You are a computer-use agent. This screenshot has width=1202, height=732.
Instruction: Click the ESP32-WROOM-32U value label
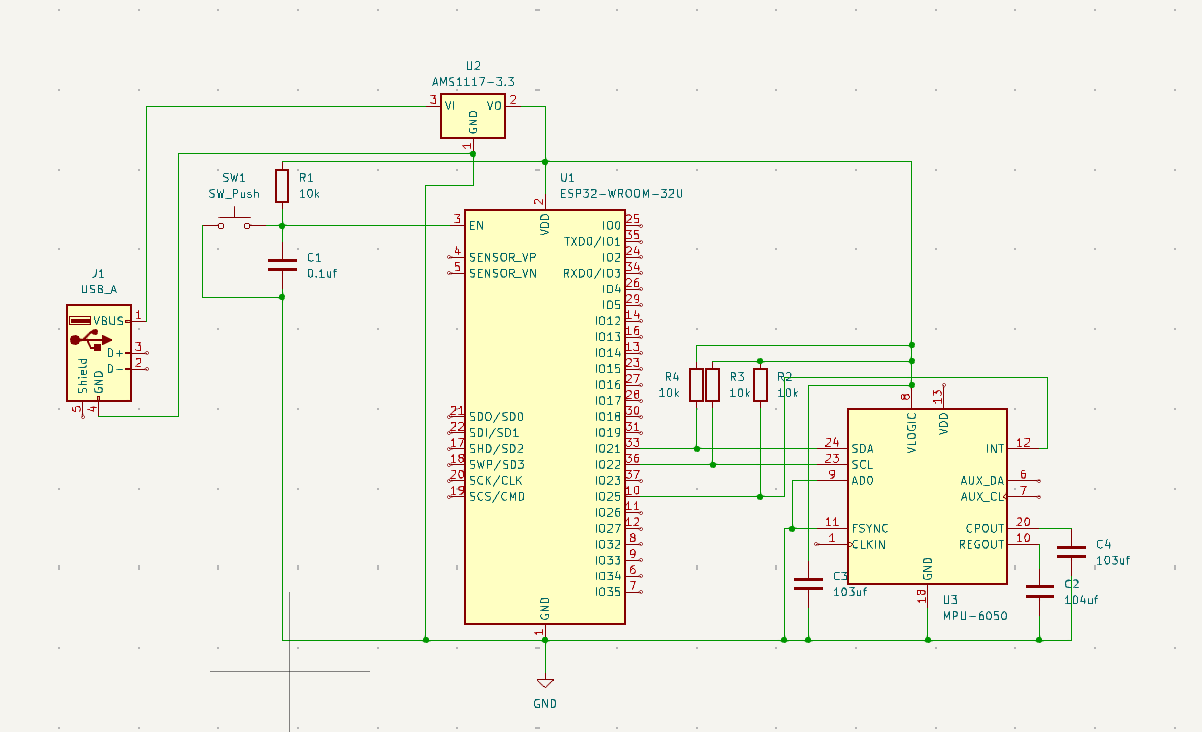[x=621, y=194]
